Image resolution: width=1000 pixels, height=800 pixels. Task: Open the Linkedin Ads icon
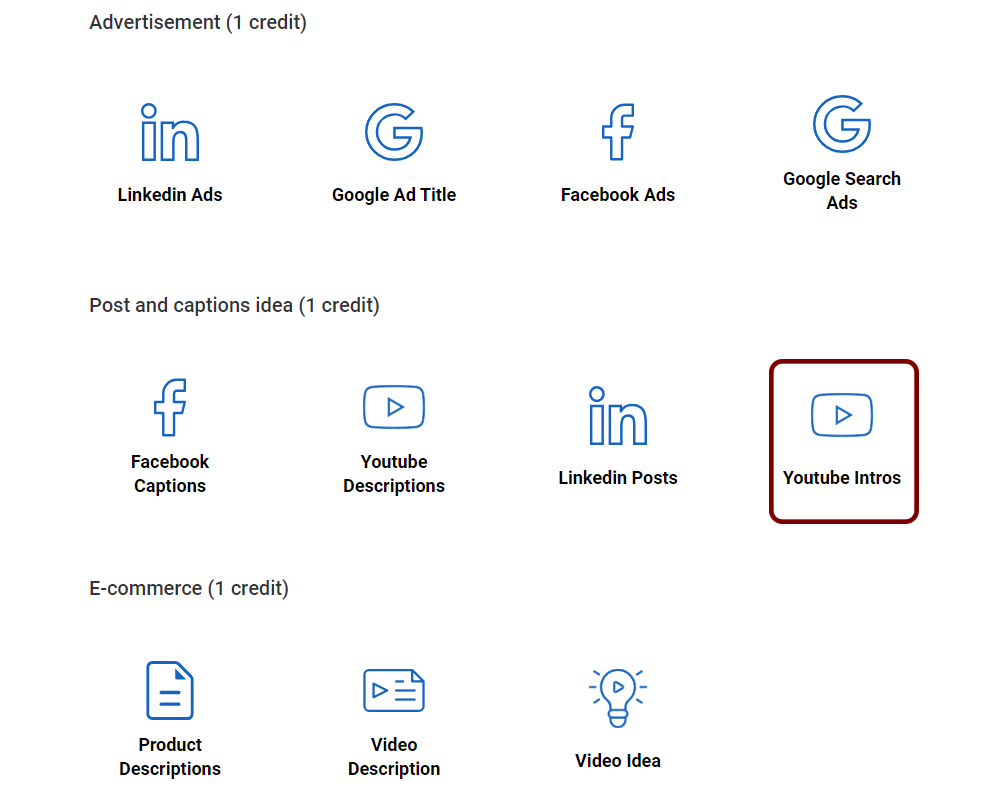tap(170, 132)
